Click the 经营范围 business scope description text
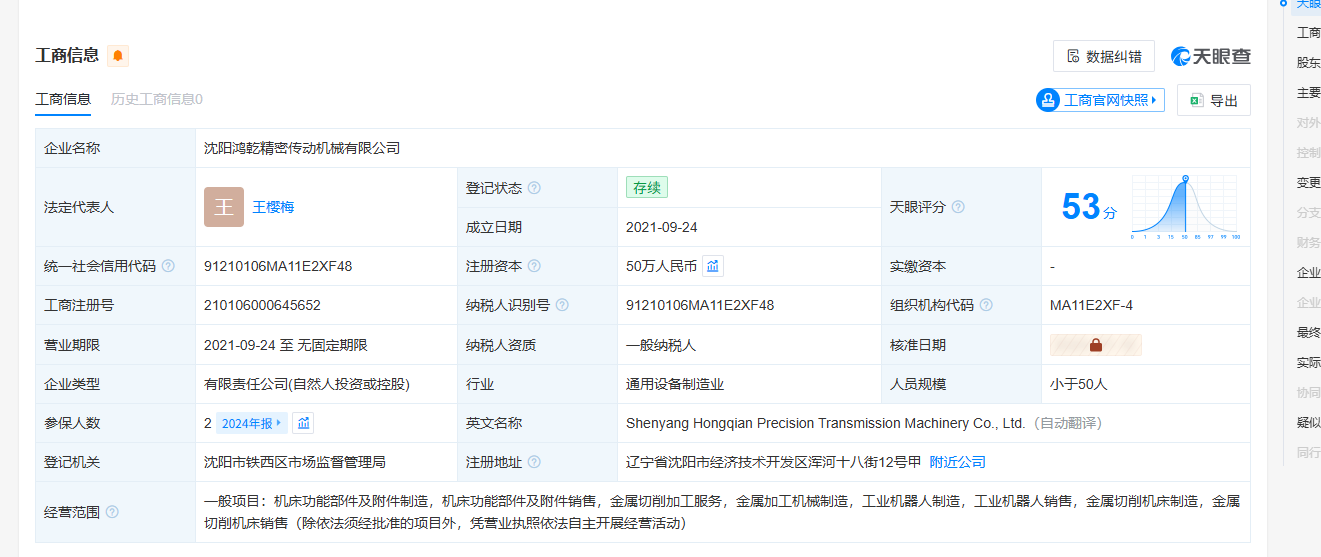Viewport: 1321px width, 557px height. (x=722, y=512)
